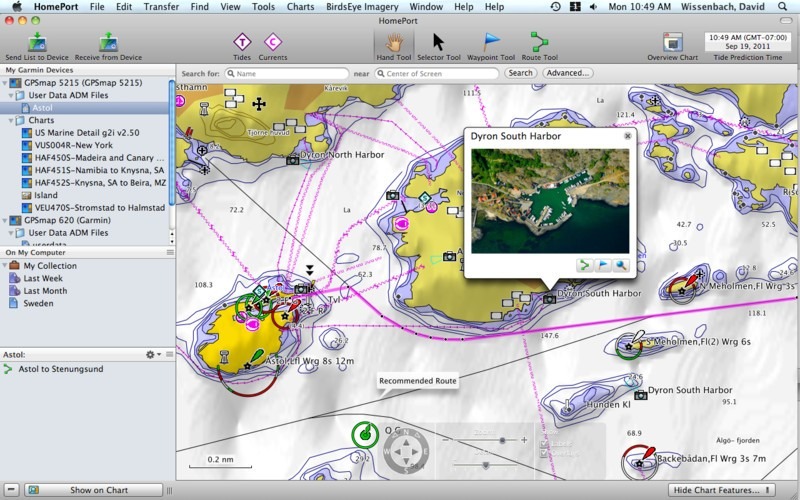Open gear actions menu in Astol panel

pos(152,354)
